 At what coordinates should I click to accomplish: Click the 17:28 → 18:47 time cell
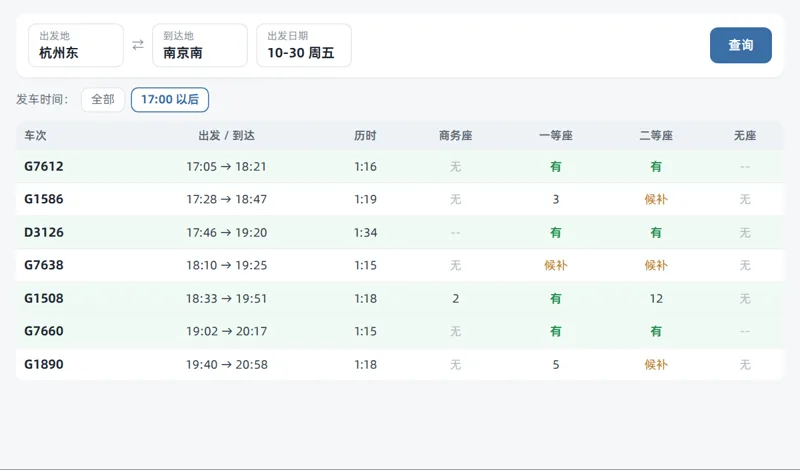227,199
